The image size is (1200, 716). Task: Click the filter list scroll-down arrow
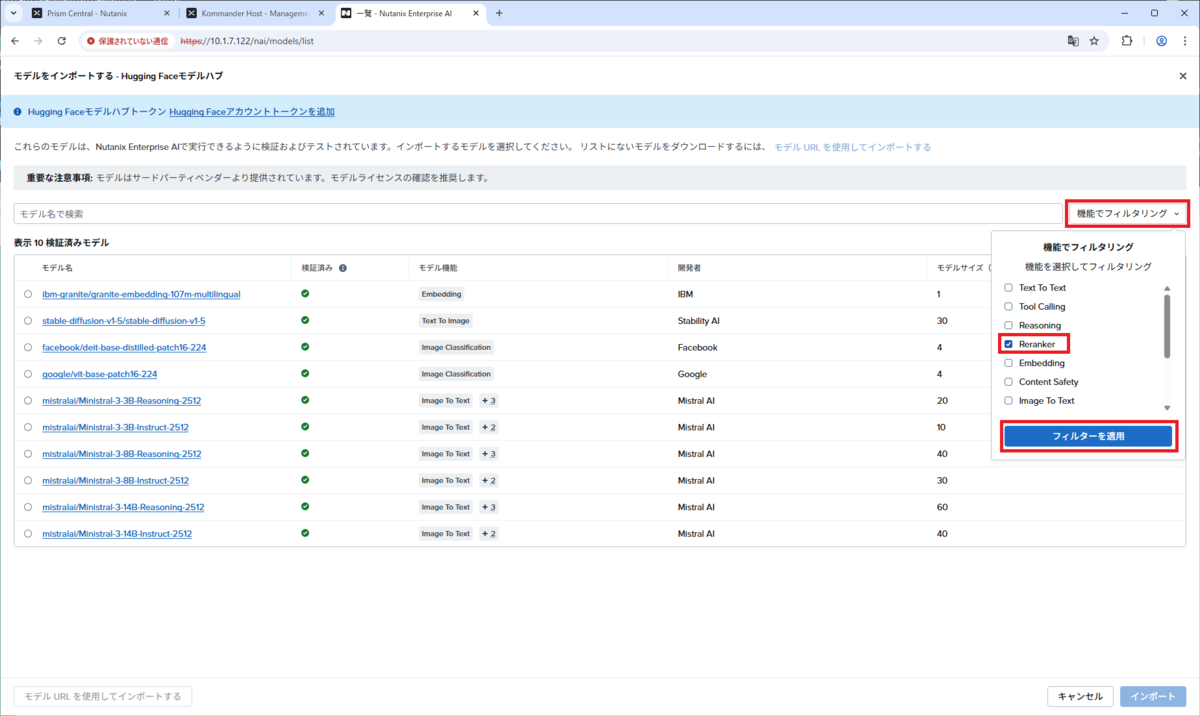(1166, 408)
